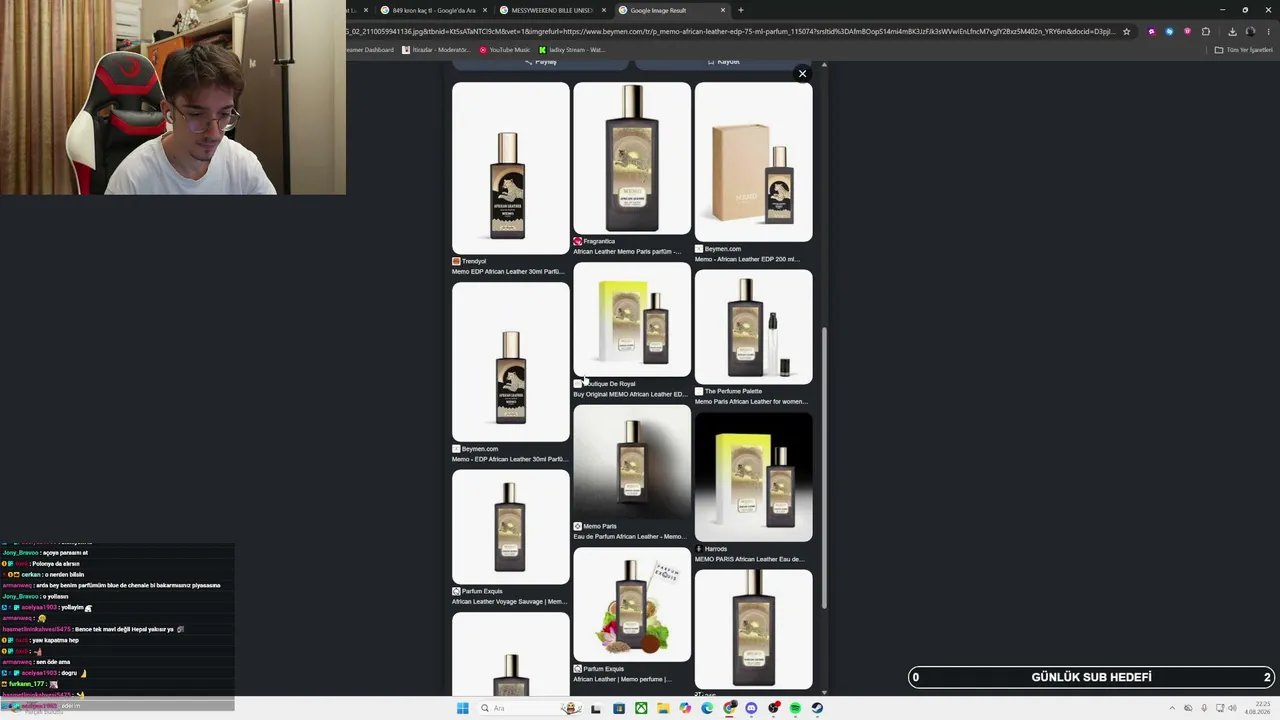
Task: Show hidden system tray icons
Action: 1172,708
